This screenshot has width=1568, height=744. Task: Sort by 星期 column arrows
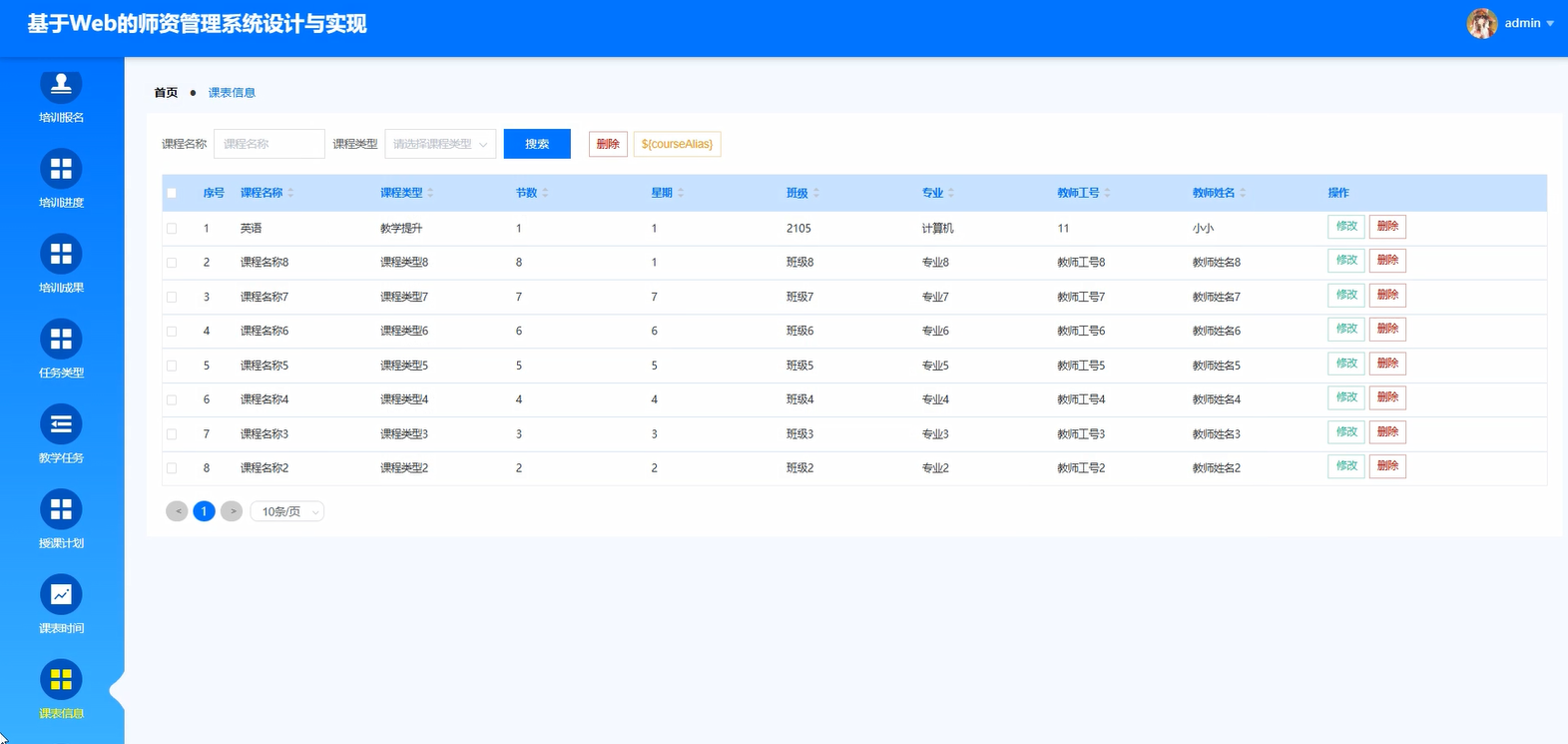681,193
